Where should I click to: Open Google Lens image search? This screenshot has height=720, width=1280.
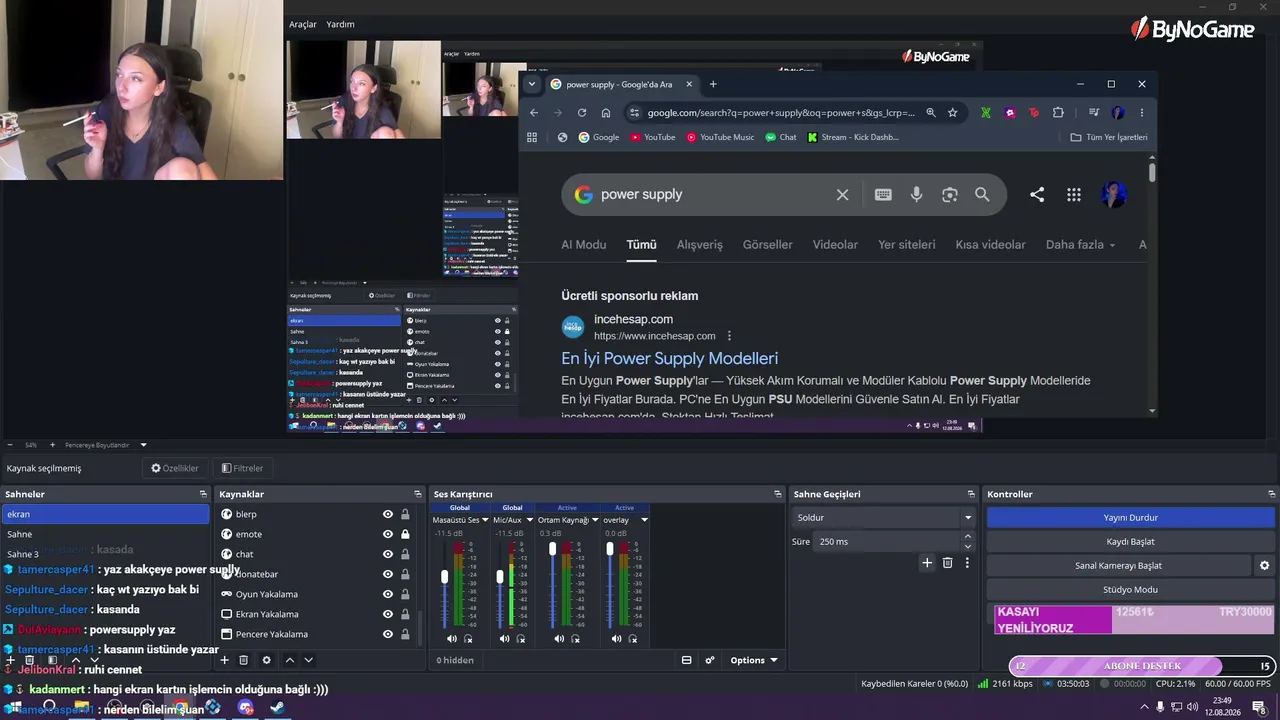pos(950,195)
